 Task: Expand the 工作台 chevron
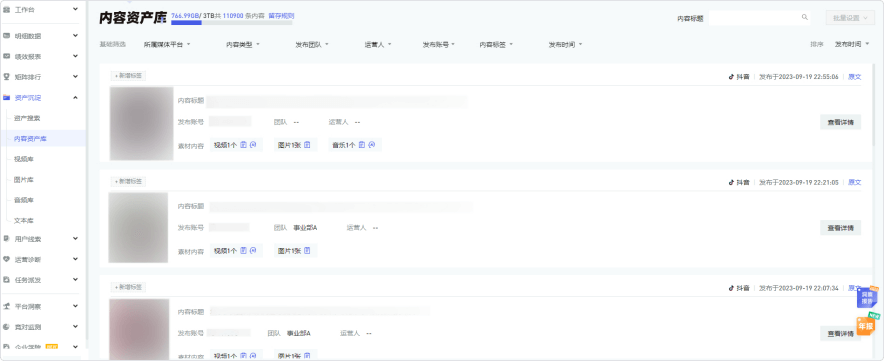(x=76, y=10)
